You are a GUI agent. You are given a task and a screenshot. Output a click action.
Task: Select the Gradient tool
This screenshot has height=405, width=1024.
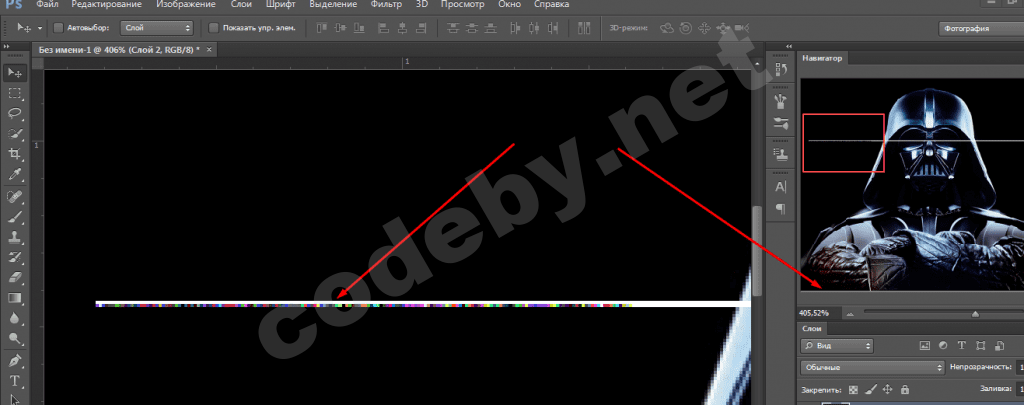[14, 298]
